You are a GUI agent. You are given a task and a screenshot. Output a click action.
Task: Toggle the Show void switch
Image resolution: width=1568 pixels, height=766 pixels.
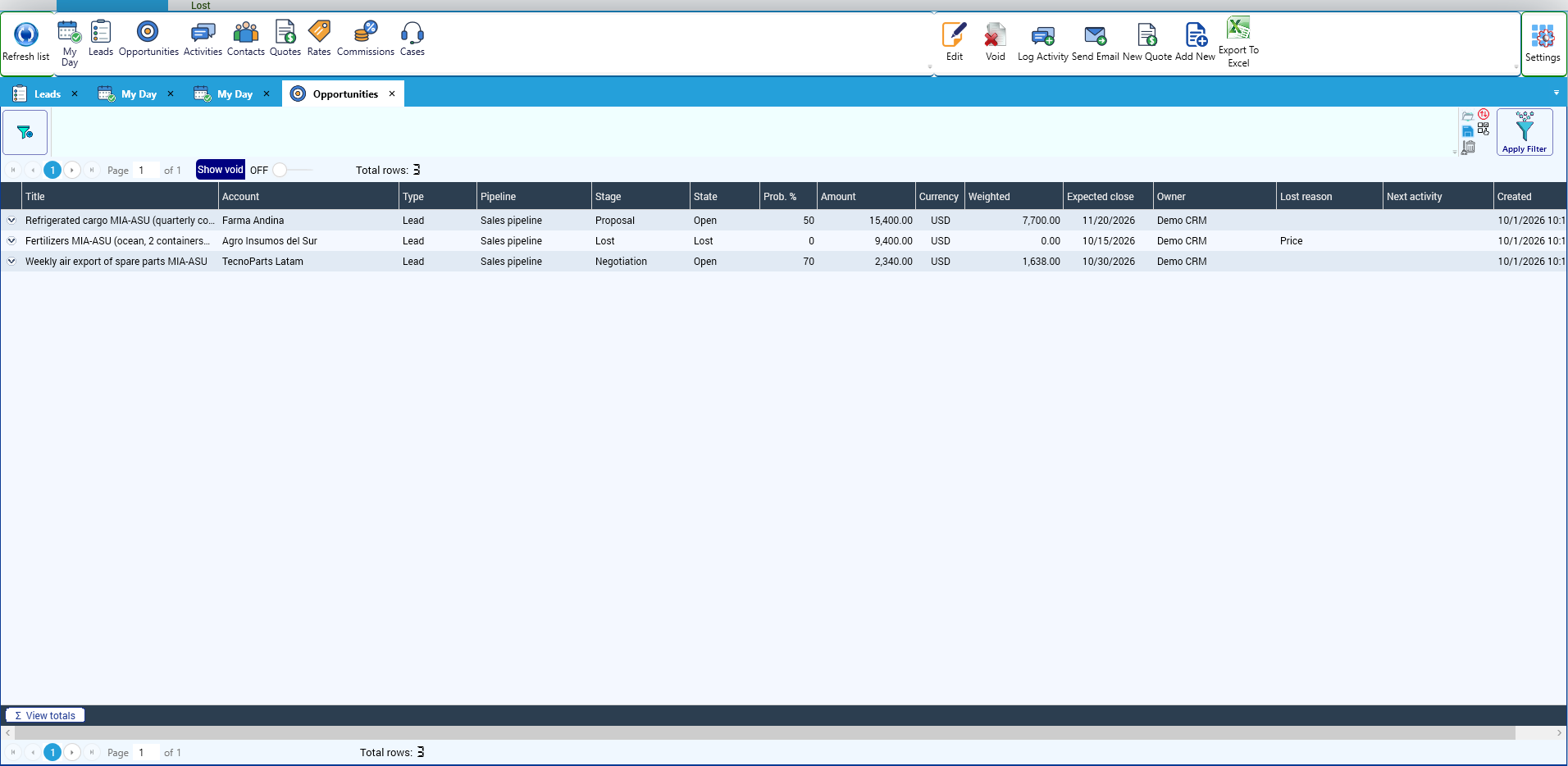(291, 170)
